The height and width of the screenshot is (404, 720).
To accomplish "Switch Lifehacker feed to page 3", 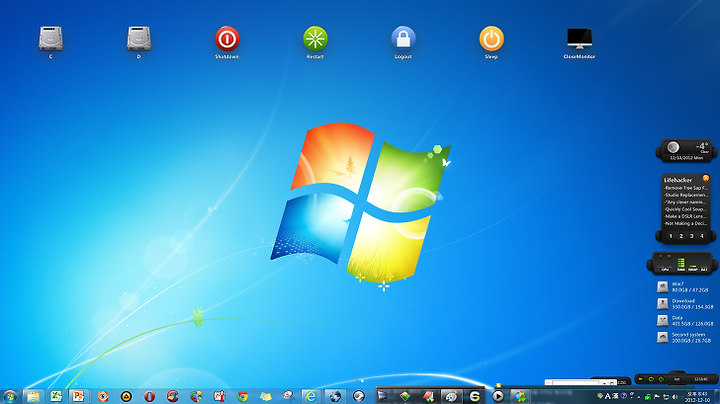I will [x=692, y=236].
